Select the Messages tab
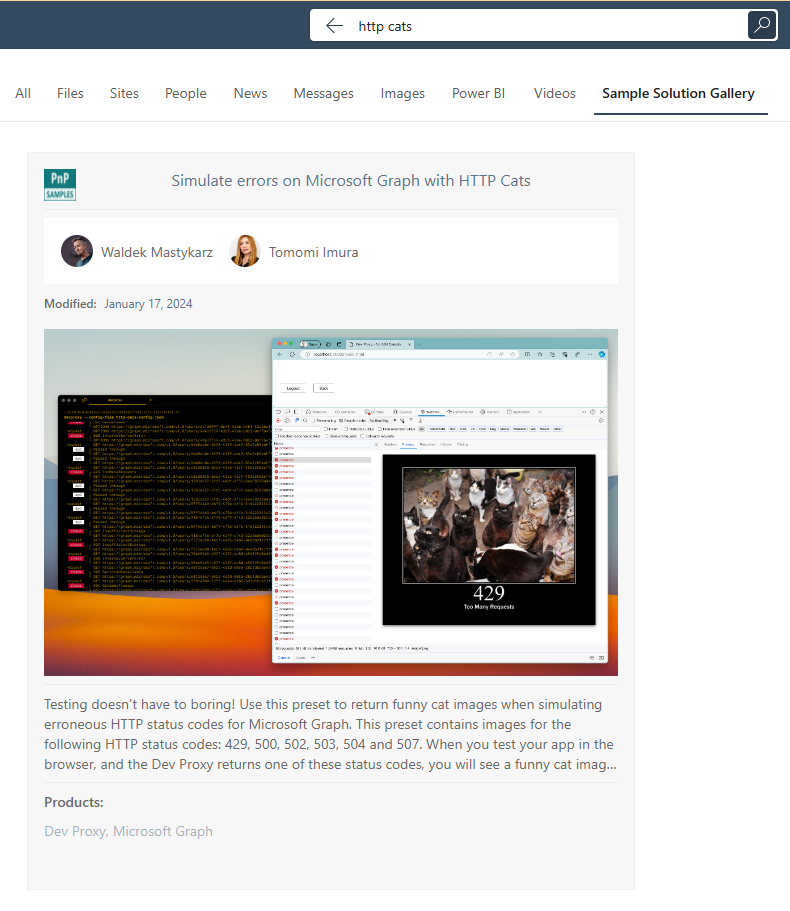The image size is (790, 911). [324, 94]
